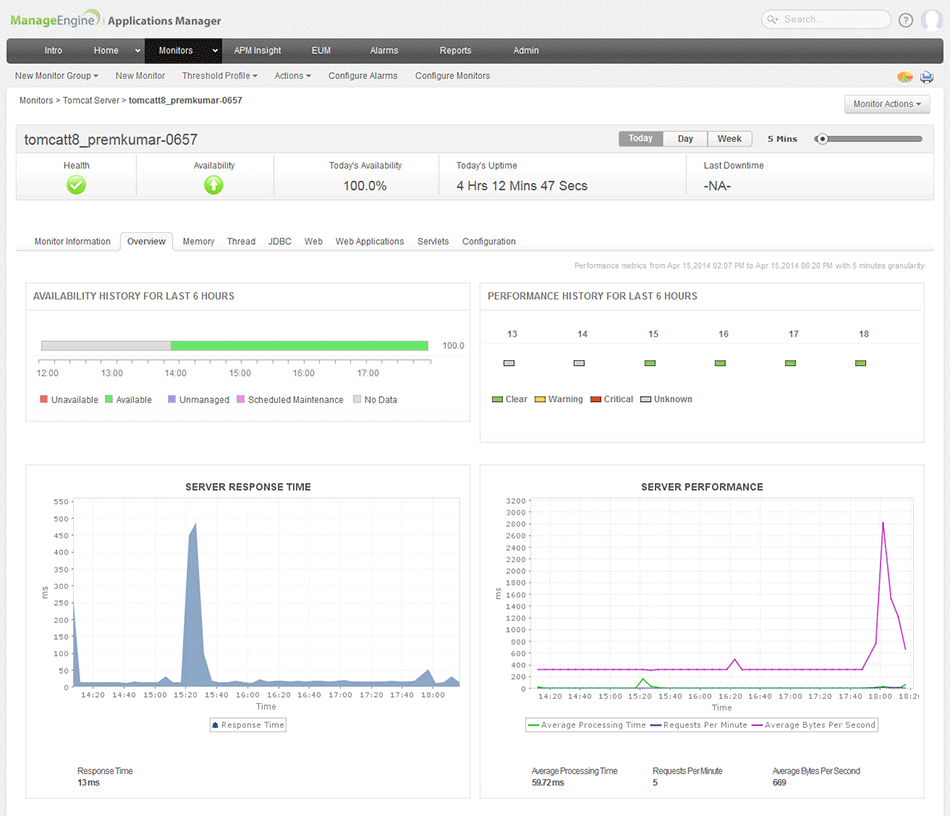The width and height of the screenshot is (950, 816).
Task: Click the pie chart reports icon
Action: (905, 77)
